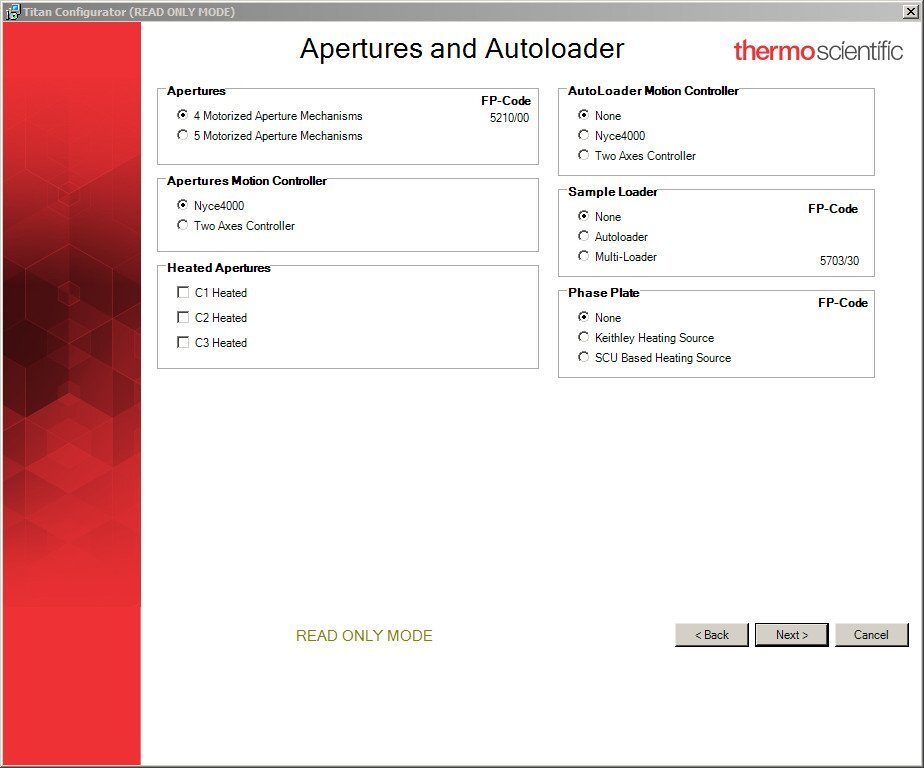The image size is (924, 768).
Task: Click the Apertures and Autoloader heading
Action: coord(462,48)
